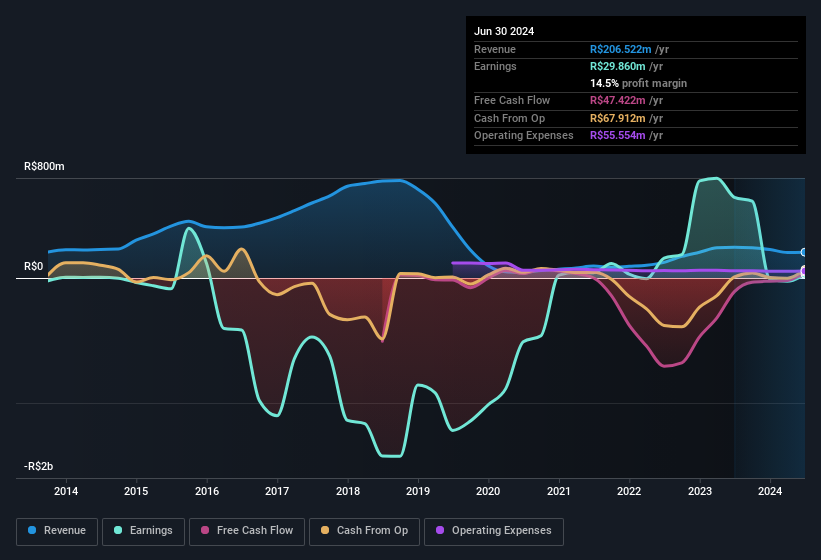
Task: Select the 2014 x-axis label
Action: click(66, 491)
